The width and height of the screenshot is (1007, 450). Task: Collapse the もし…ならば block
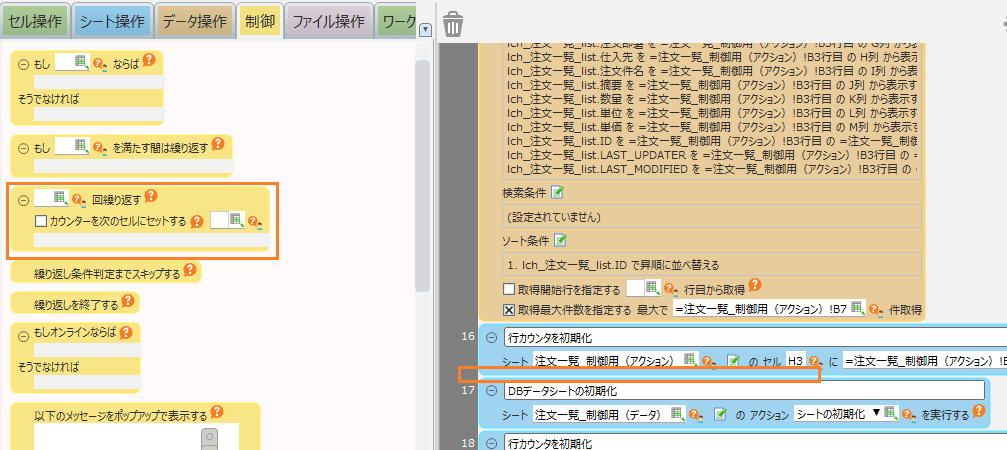coord(24,65)
